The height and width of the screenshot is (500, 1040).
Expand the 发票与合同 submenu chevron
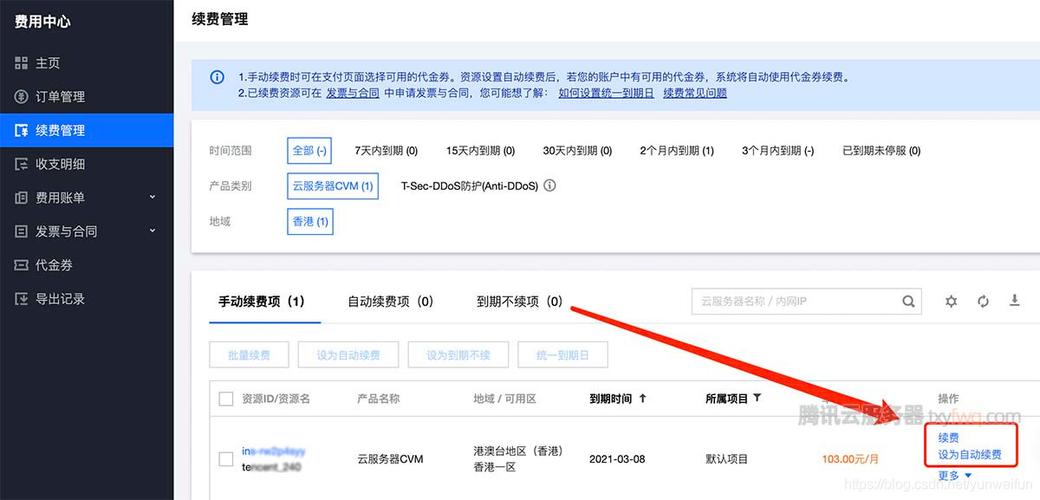click(x=152, y=231)
